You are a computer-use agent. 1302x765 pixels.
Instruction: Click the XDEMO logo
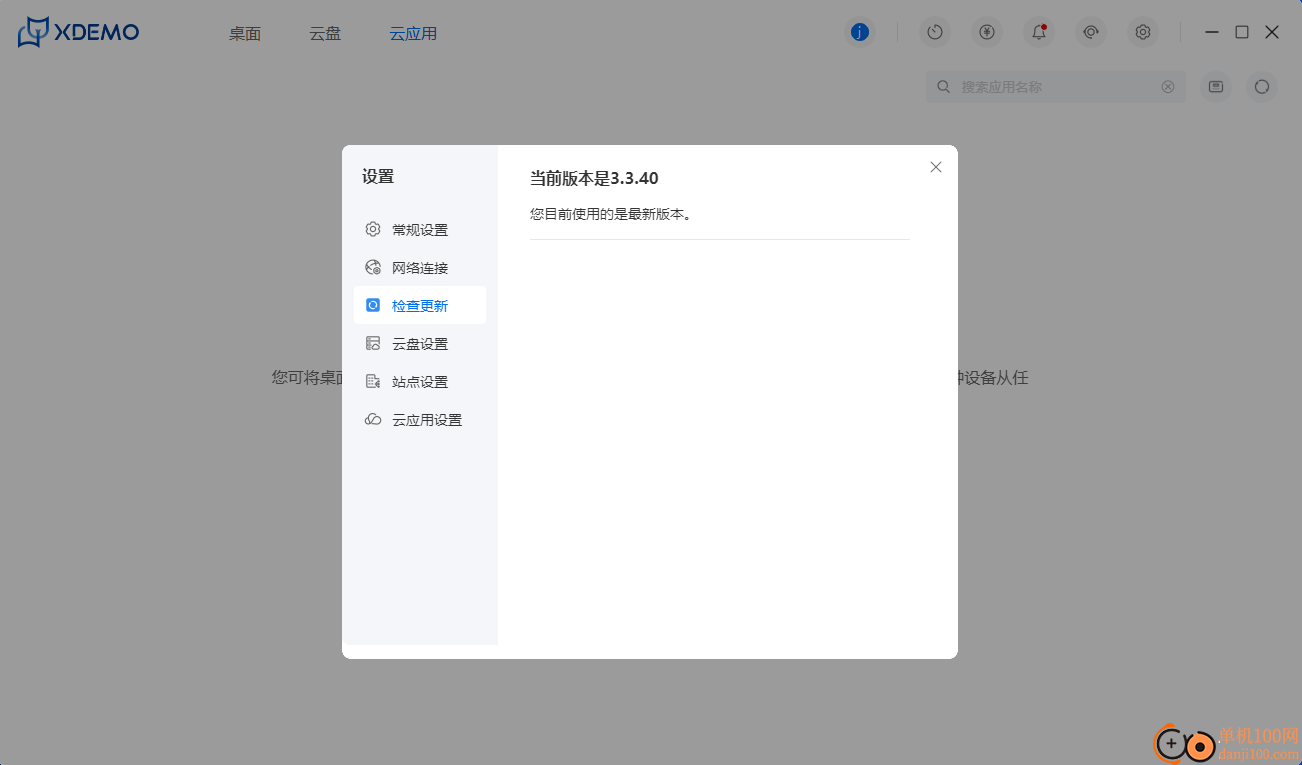pyautogui.click(x=78, y=32)
